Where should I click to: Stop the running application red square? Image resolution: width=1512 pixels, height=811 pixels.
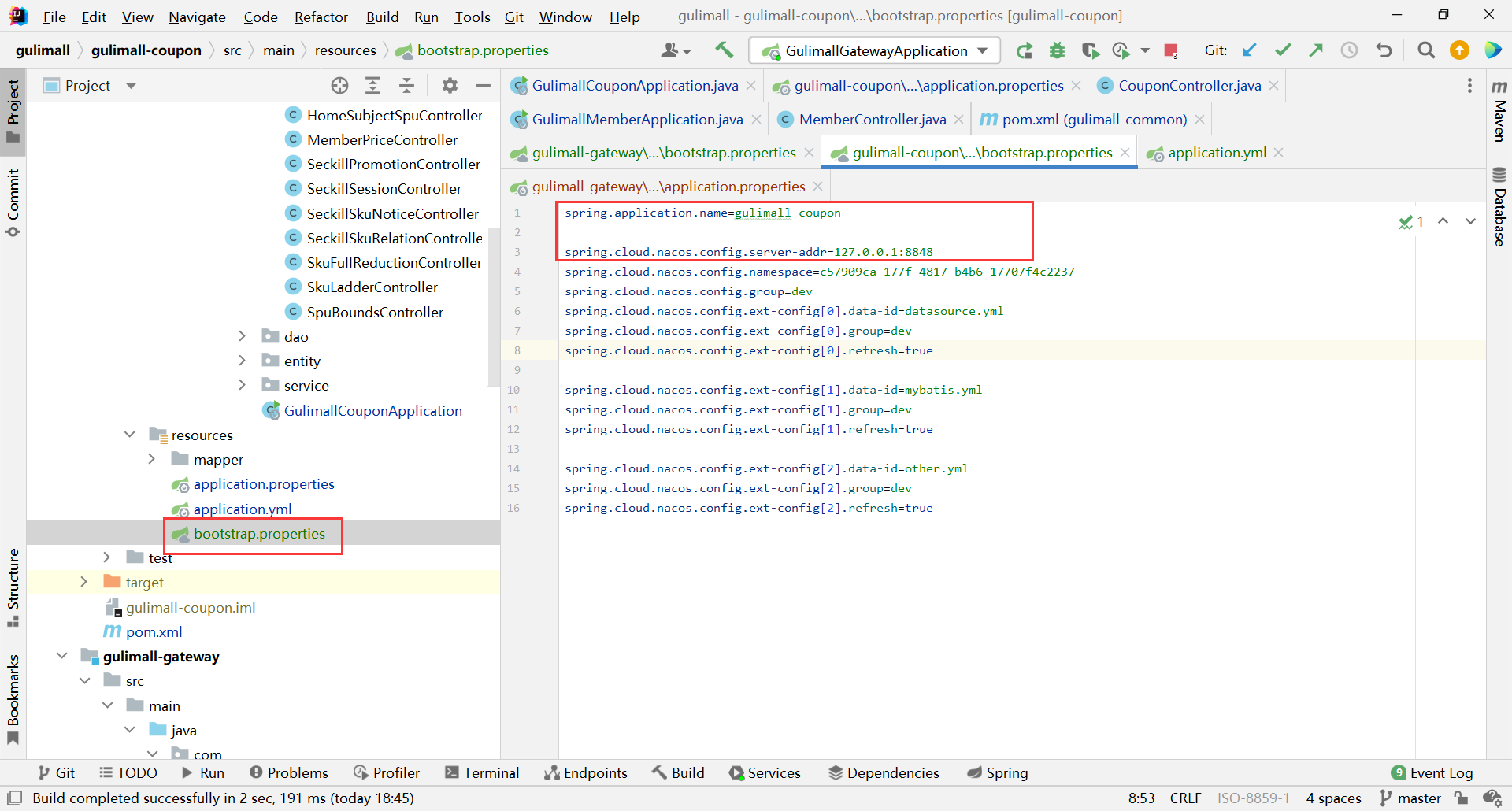tap(1170, 50)
